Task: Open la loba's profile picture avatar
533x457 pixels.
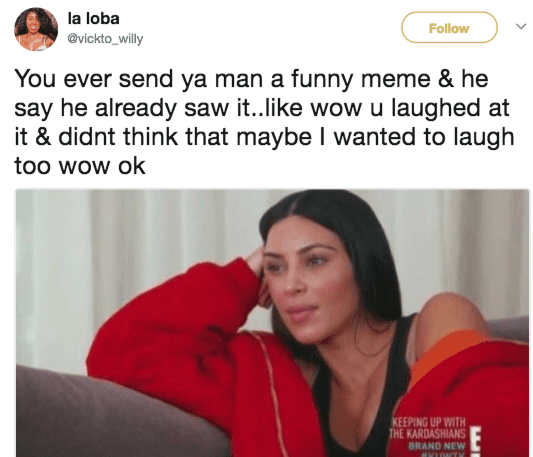Action: pos(36,29)
